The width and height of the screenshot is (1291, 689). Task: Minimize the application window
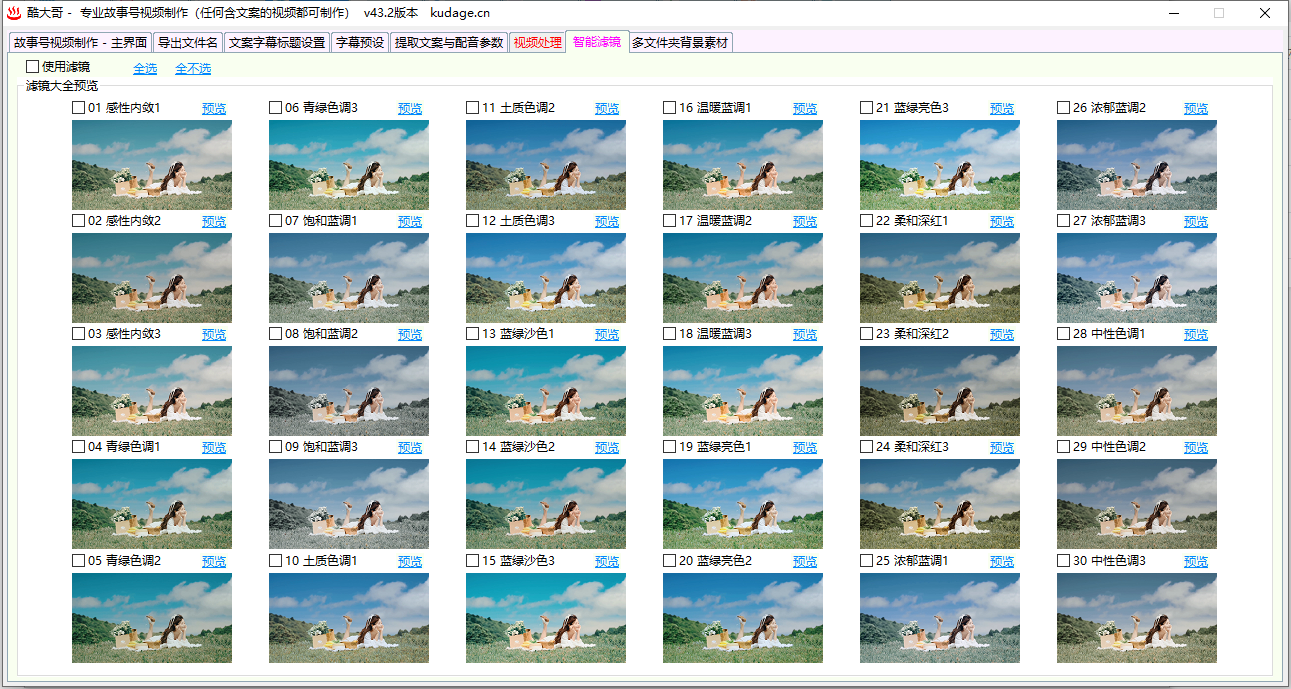coord(1172,13)
